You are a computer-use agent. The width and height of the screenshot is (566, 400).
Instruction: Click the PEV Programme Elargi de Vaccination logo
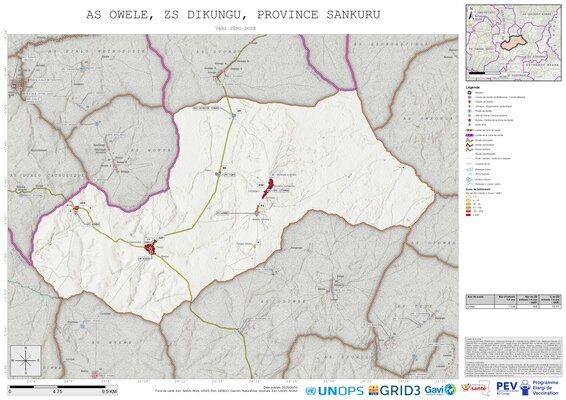pyautogui.click(x=527, y=388)
